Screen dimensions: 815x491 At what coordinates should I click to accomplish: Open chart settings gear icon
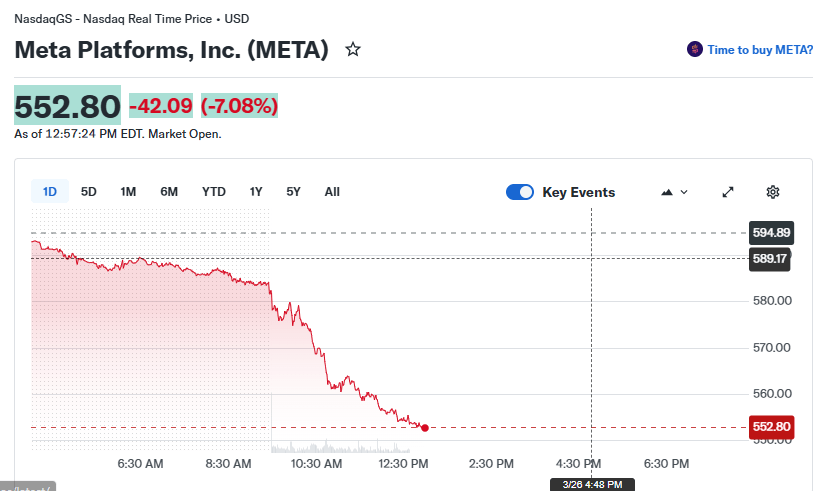pyautogui.click(x=772, y=192)
